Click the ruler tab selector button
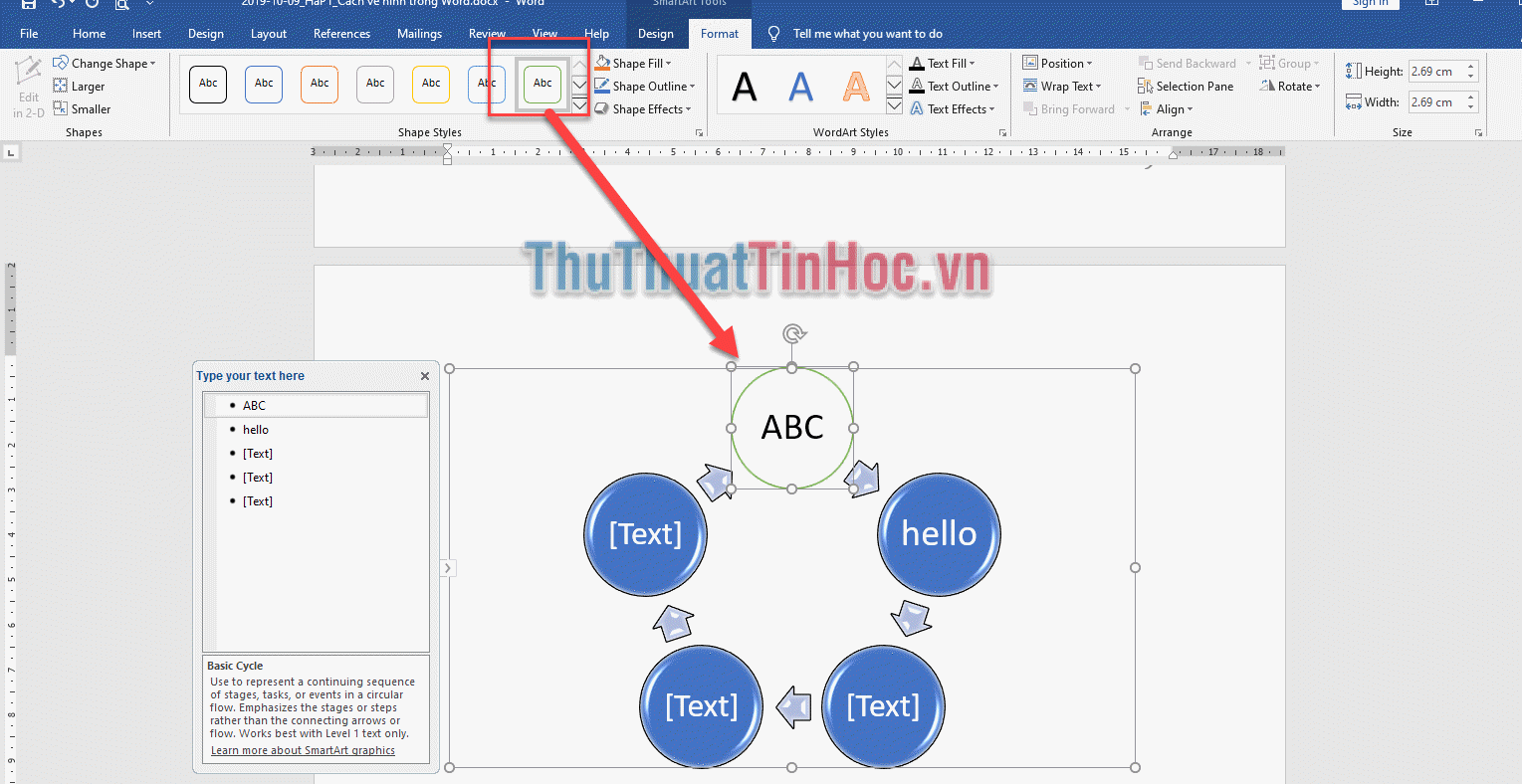1522x784 pixels. tap(11, 152)
